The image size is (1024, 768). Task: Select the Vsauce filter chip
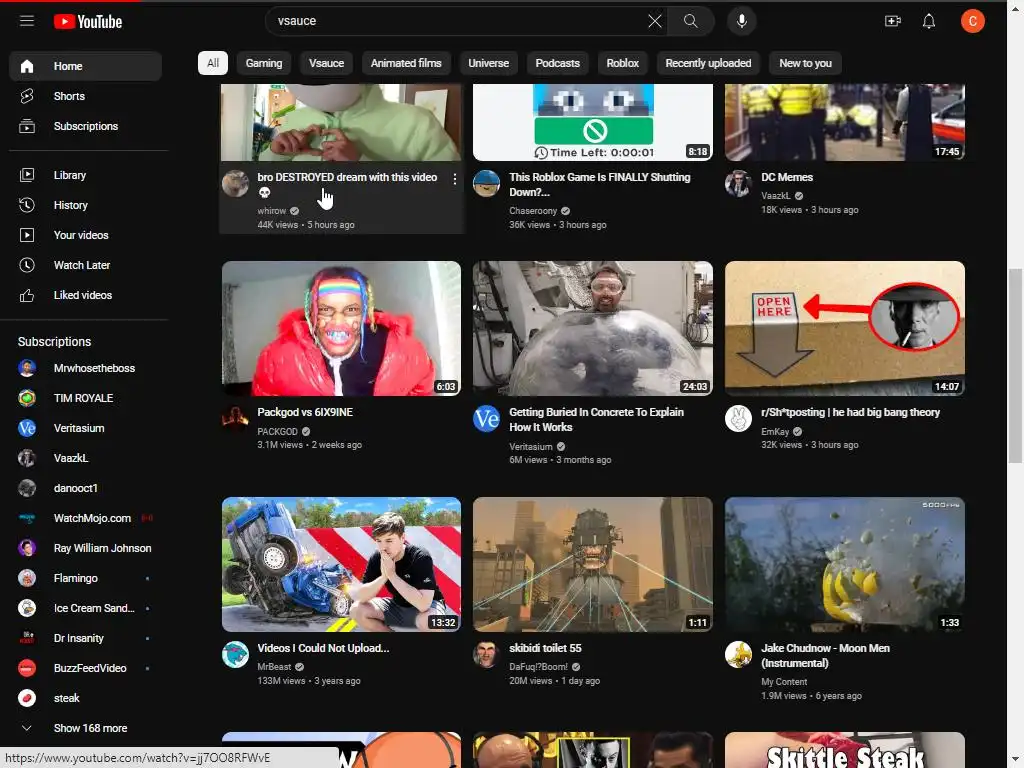(326, 63)
